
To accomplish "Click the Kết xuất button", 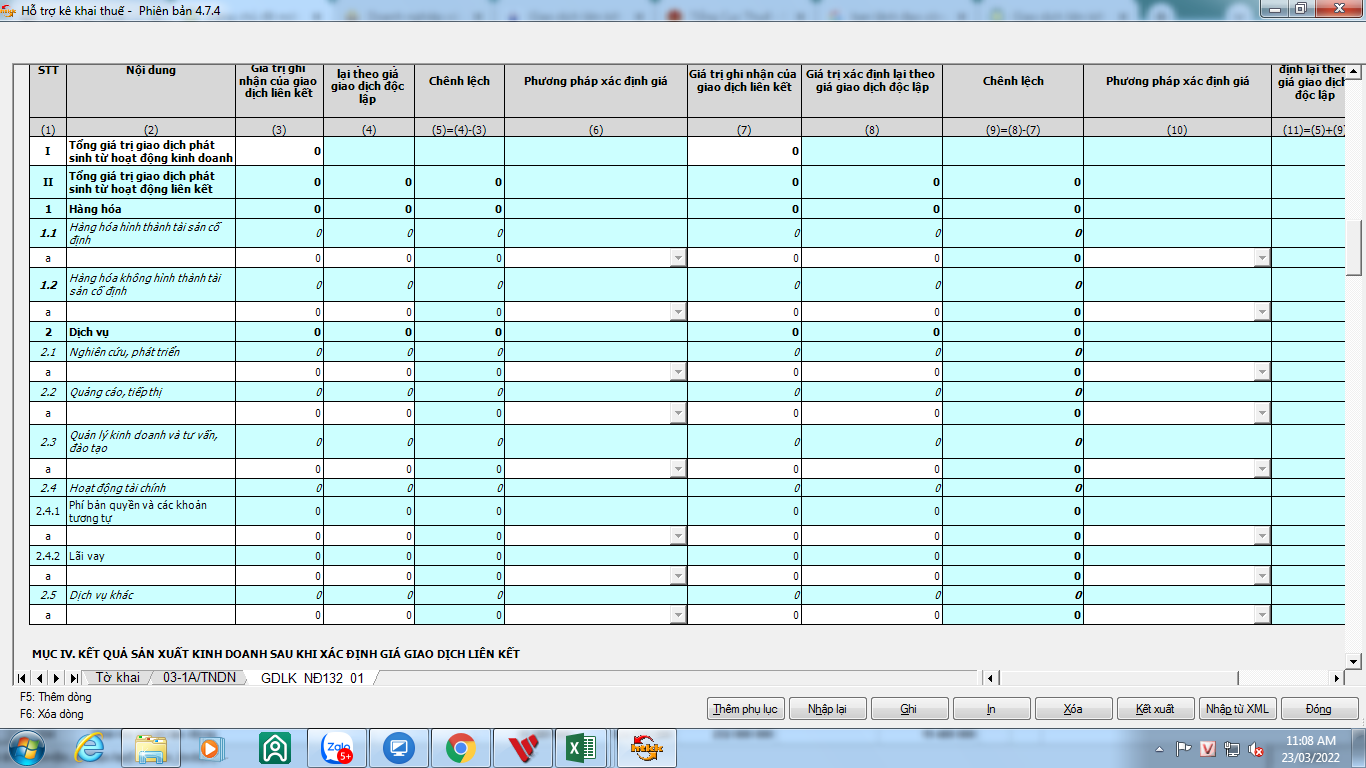I will [1155, 709].
